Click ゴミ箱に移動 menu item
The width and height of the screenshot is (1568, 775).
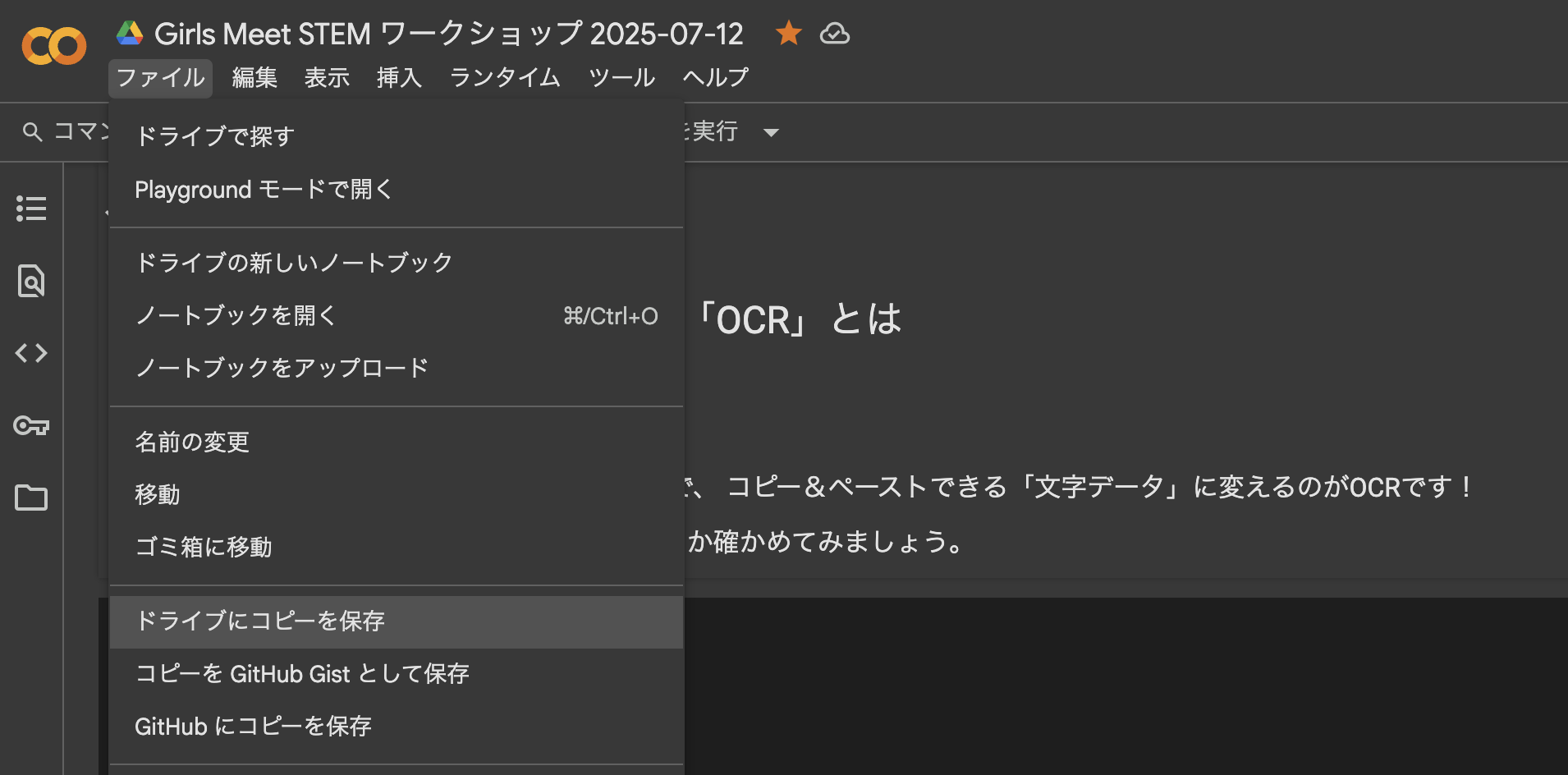(204, 548)
